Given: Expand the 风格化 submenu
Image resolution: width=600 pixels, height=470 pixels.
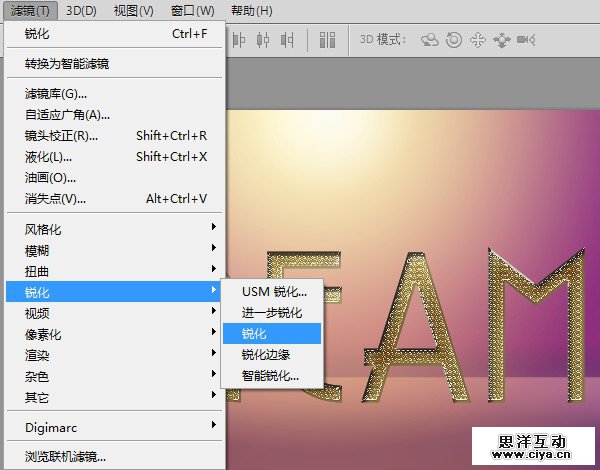Looking at the screenshot, I should pyautogui.click(x=114, y=230).
